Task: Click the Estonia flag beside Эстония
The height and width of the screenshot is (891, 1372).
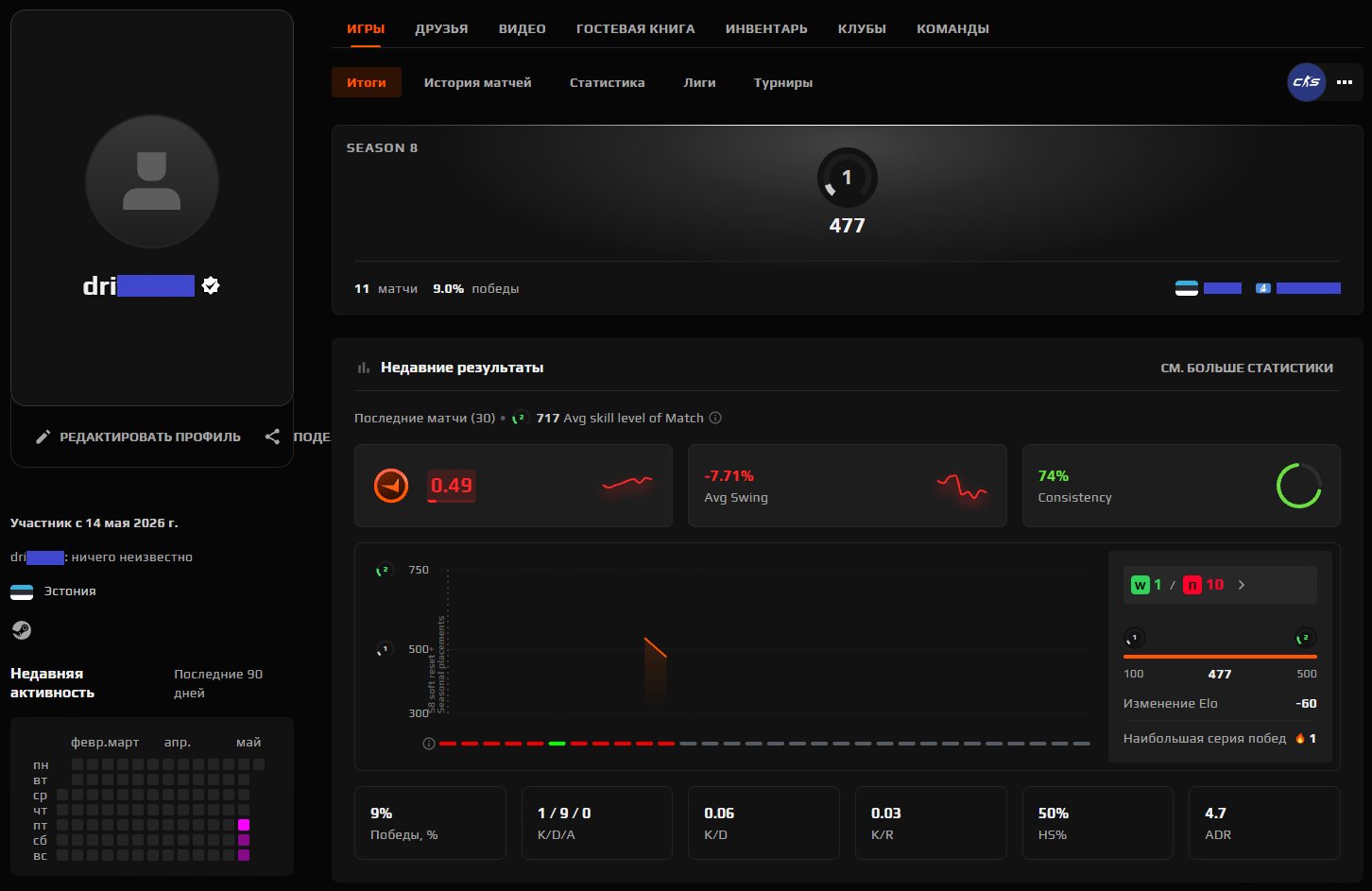Action: (22, 591)
